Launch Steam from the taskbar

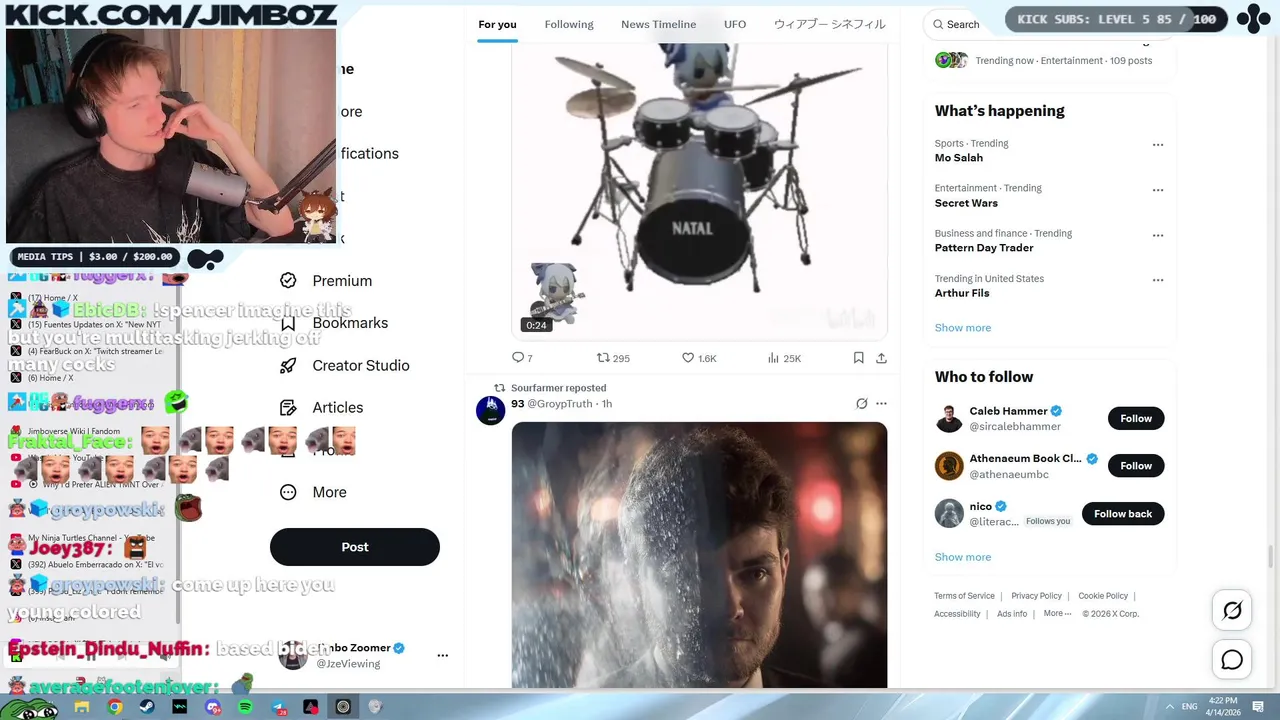[147, 707]
